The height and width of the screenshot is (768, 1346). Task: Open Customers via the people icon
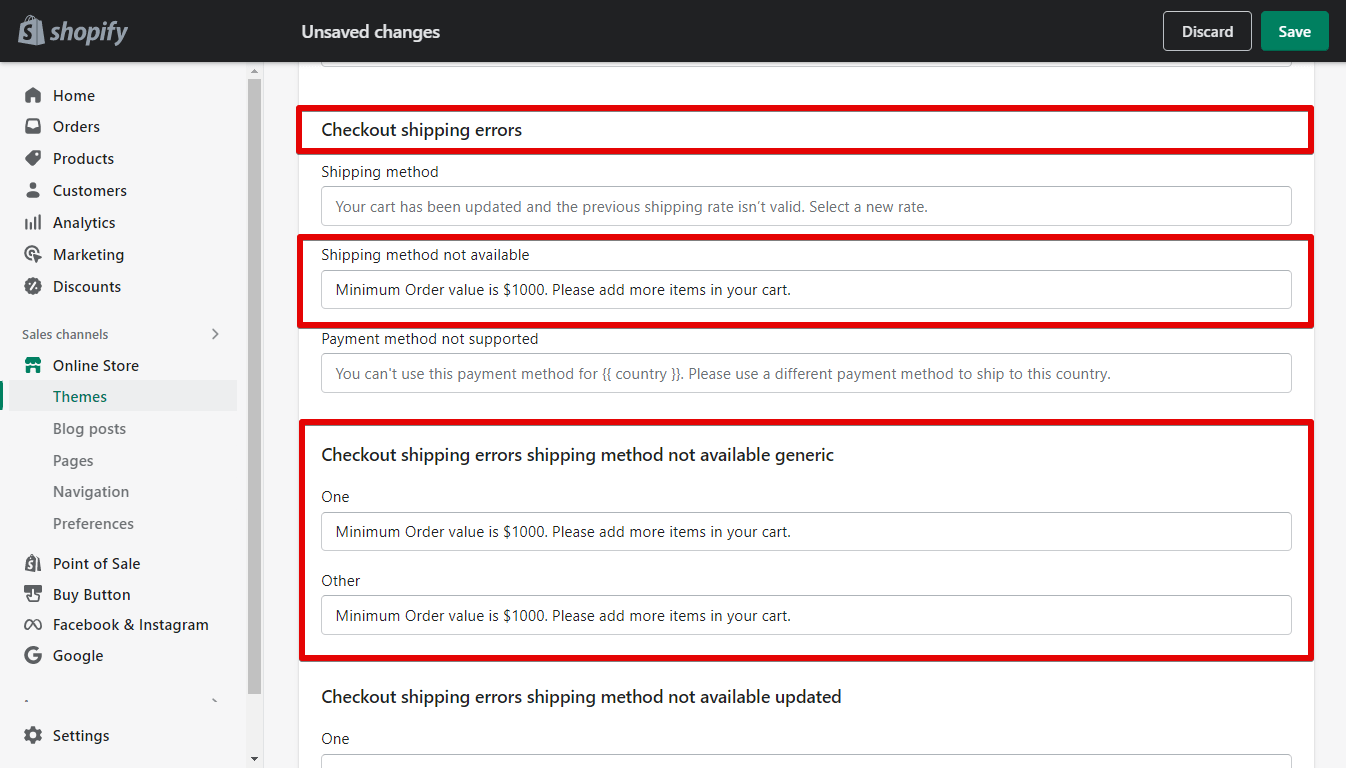click(x=34, y=190)
